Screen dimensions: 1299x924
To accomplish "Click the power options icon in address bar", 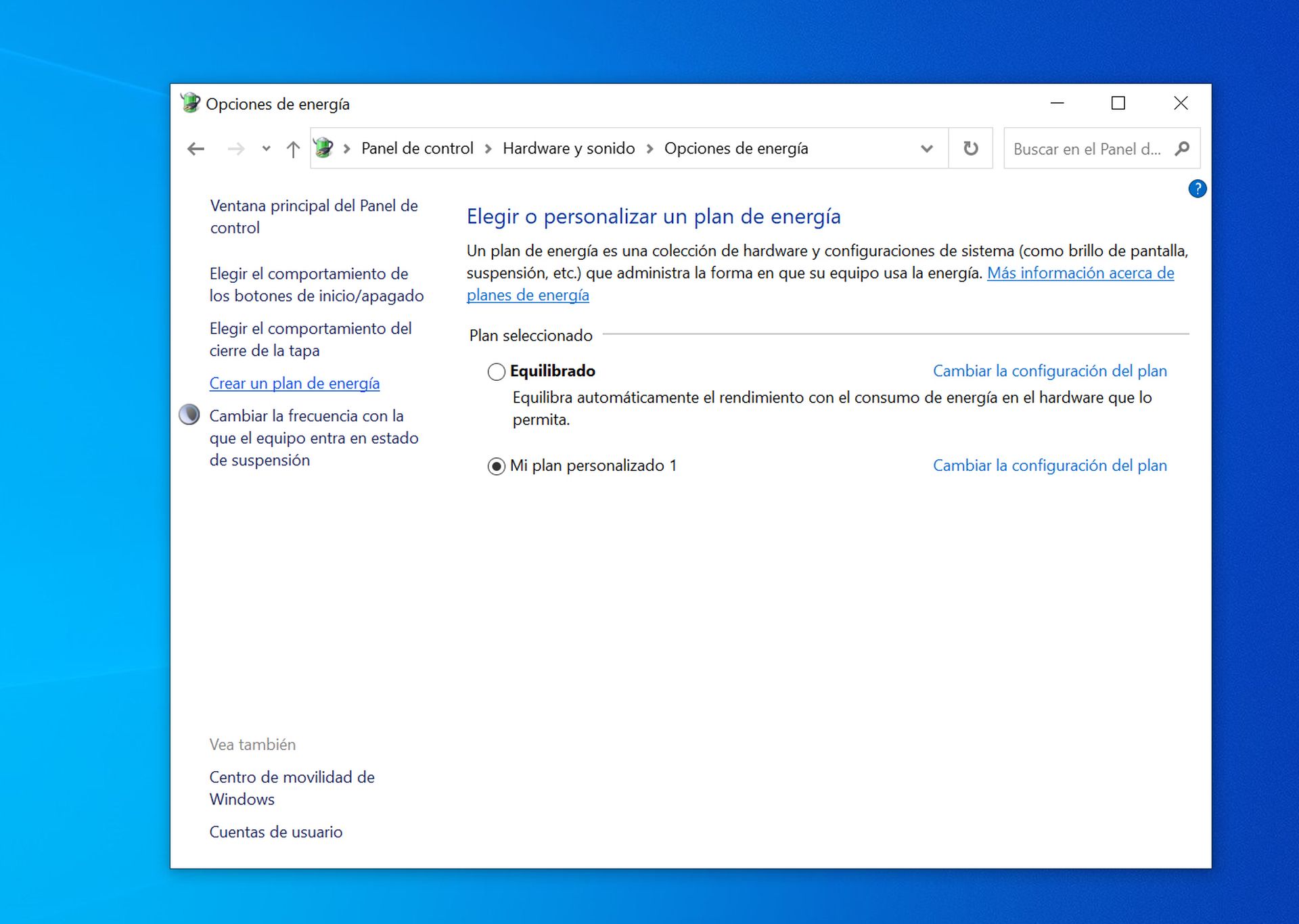I will pyautogui.click(x=323, y=148).
